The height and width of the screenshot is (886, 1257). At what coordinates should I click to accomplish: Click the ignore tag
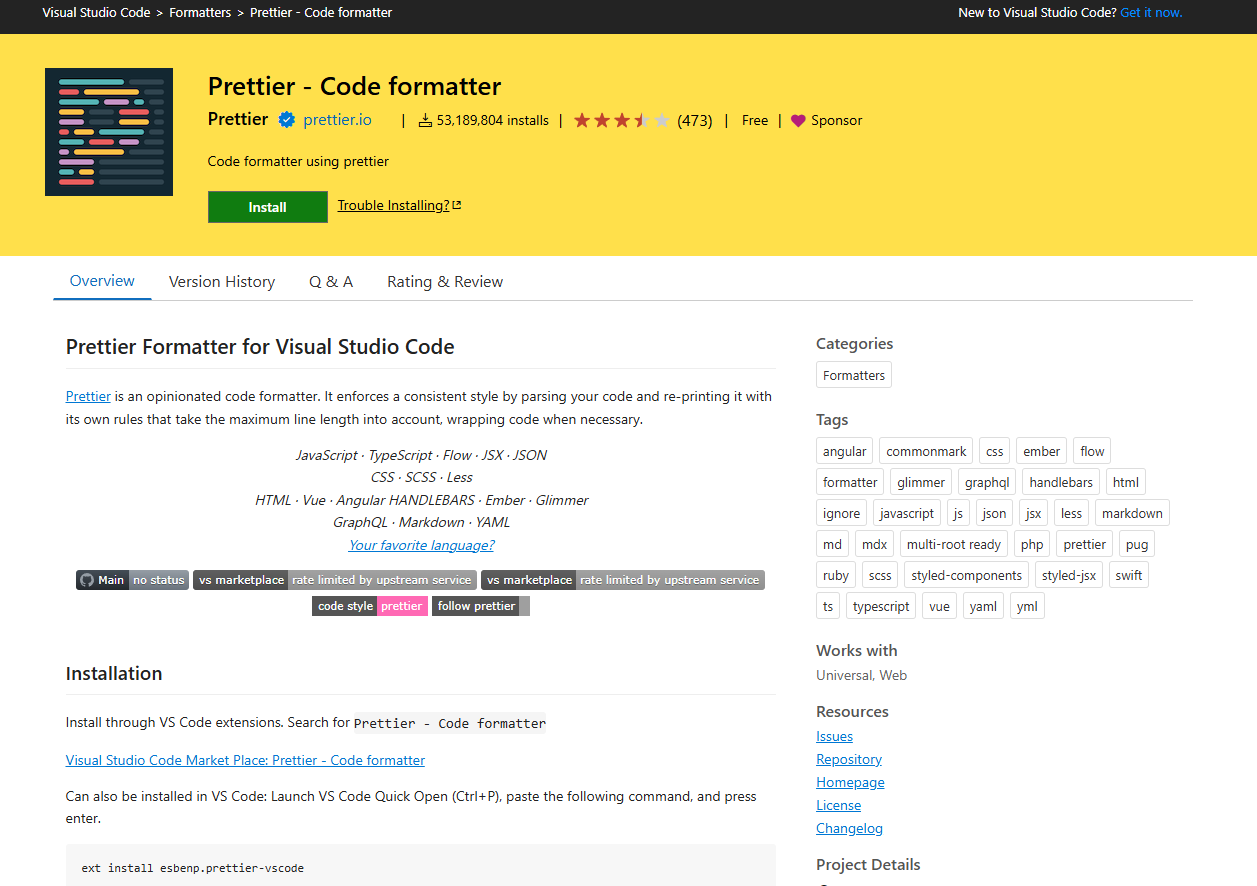click(842, 513)
